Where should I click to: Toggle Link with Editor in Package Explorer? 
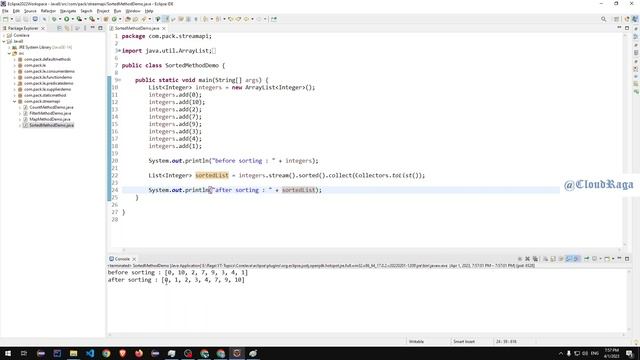67,28
